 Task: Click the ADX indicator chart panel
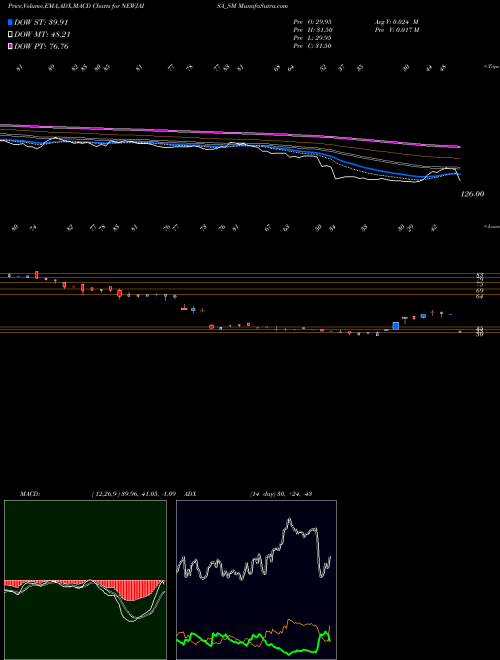(x=256, y=580)
